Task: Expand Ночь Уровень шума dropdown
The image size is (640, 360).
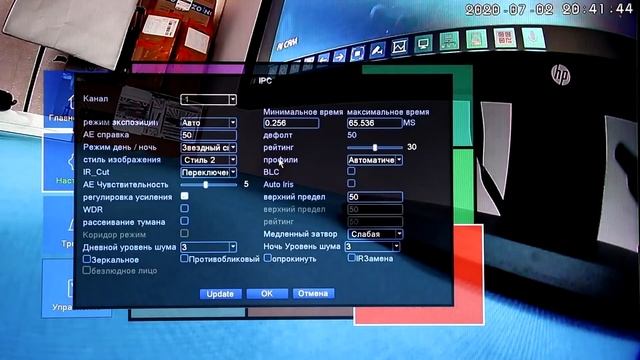Action: click(372, 247)
